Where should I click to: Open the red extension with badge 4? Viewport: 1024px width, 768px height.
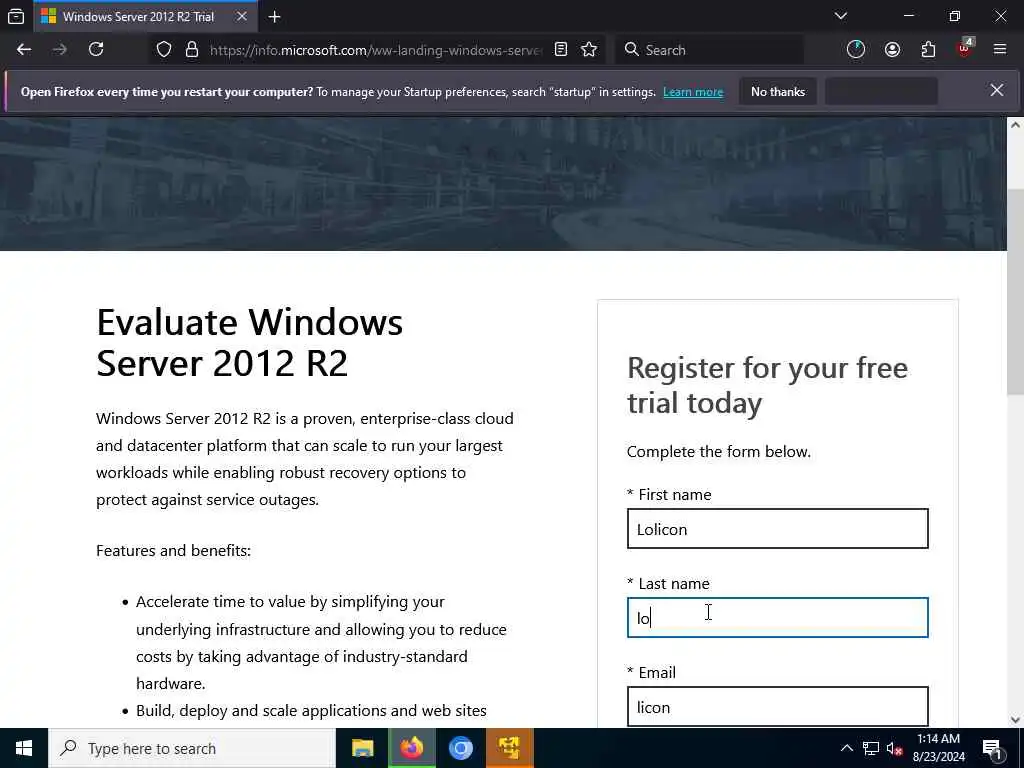(x=965, y=48)
